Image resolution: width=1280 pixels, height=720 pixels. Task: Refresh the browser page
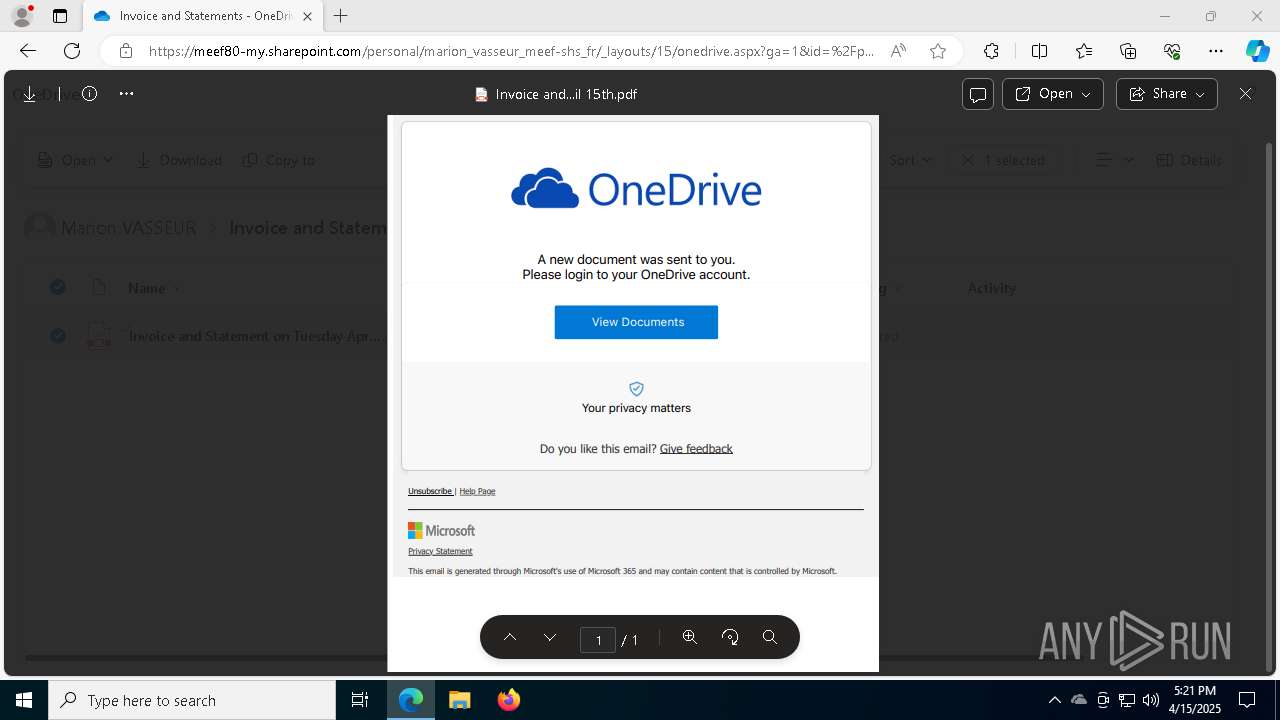72,51
